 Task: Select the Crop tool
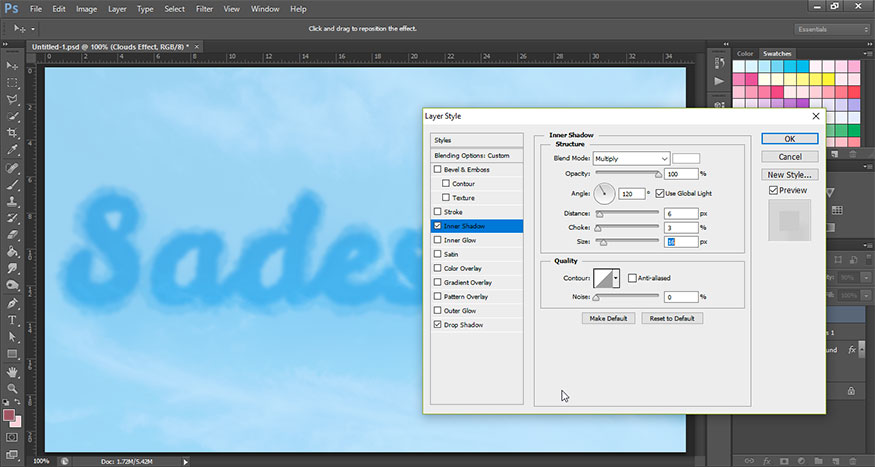13,132
